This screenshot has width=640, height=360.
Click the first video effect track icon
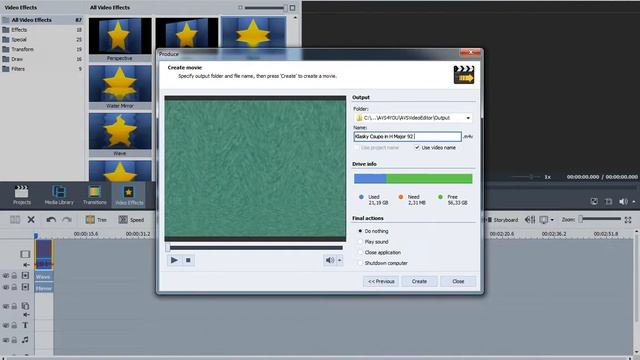click(x=25, y=276)
